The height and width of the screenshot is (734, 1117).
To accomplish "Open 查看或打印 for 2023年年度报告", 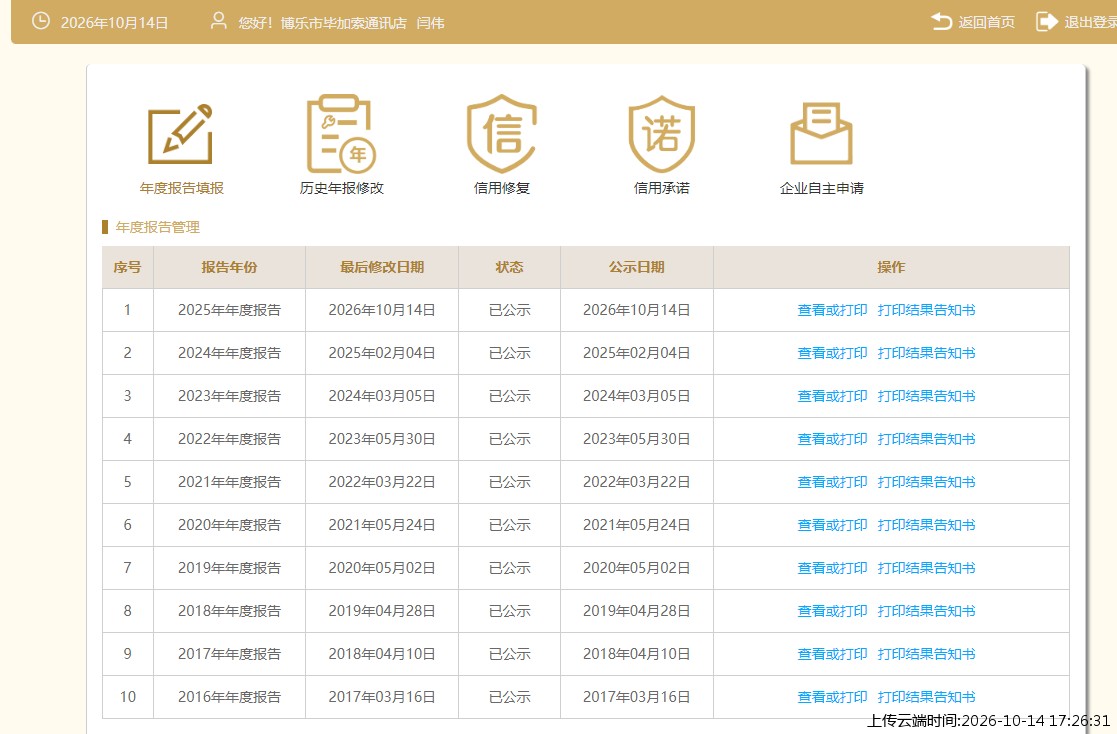I will tap(832, 396).
